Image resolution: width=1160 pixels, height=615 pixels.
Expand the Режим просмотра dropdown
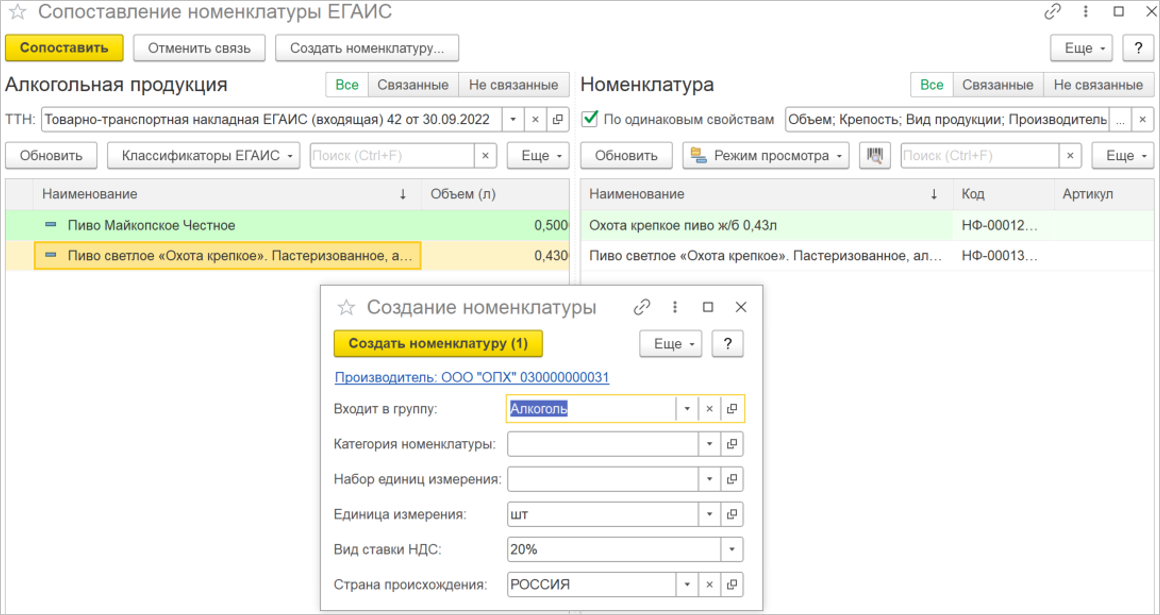click(x=766, y=156)
